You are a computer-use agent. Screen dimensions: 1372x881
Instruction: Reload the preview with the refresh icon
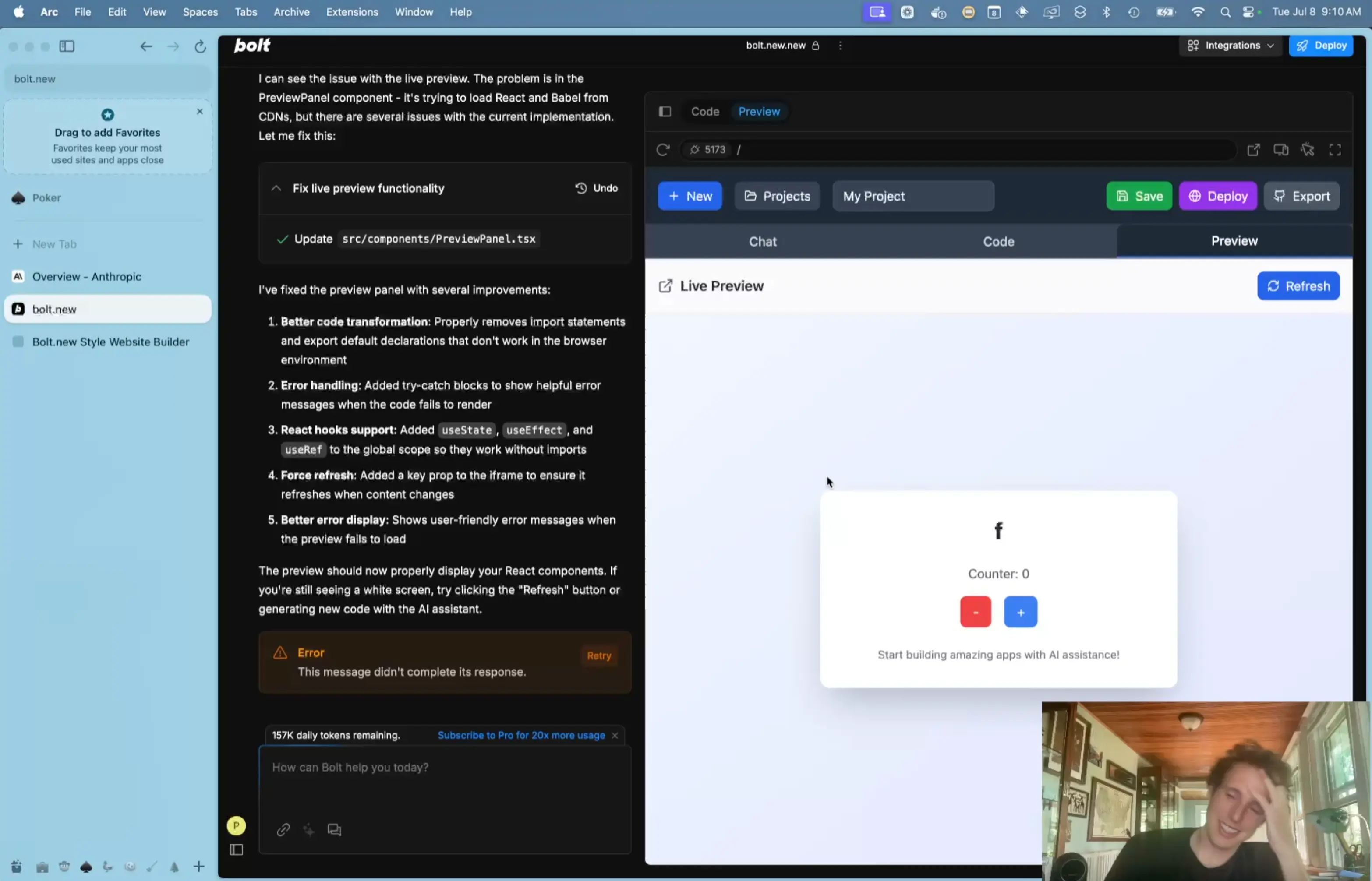click(x=662, y=150)
